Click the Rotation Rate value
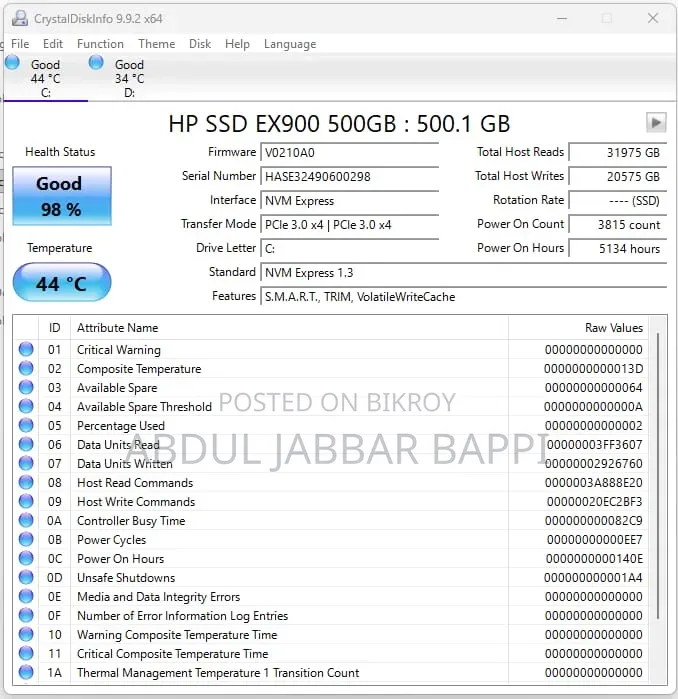Viewport: 678px width, 699px height. coord(618,201)
